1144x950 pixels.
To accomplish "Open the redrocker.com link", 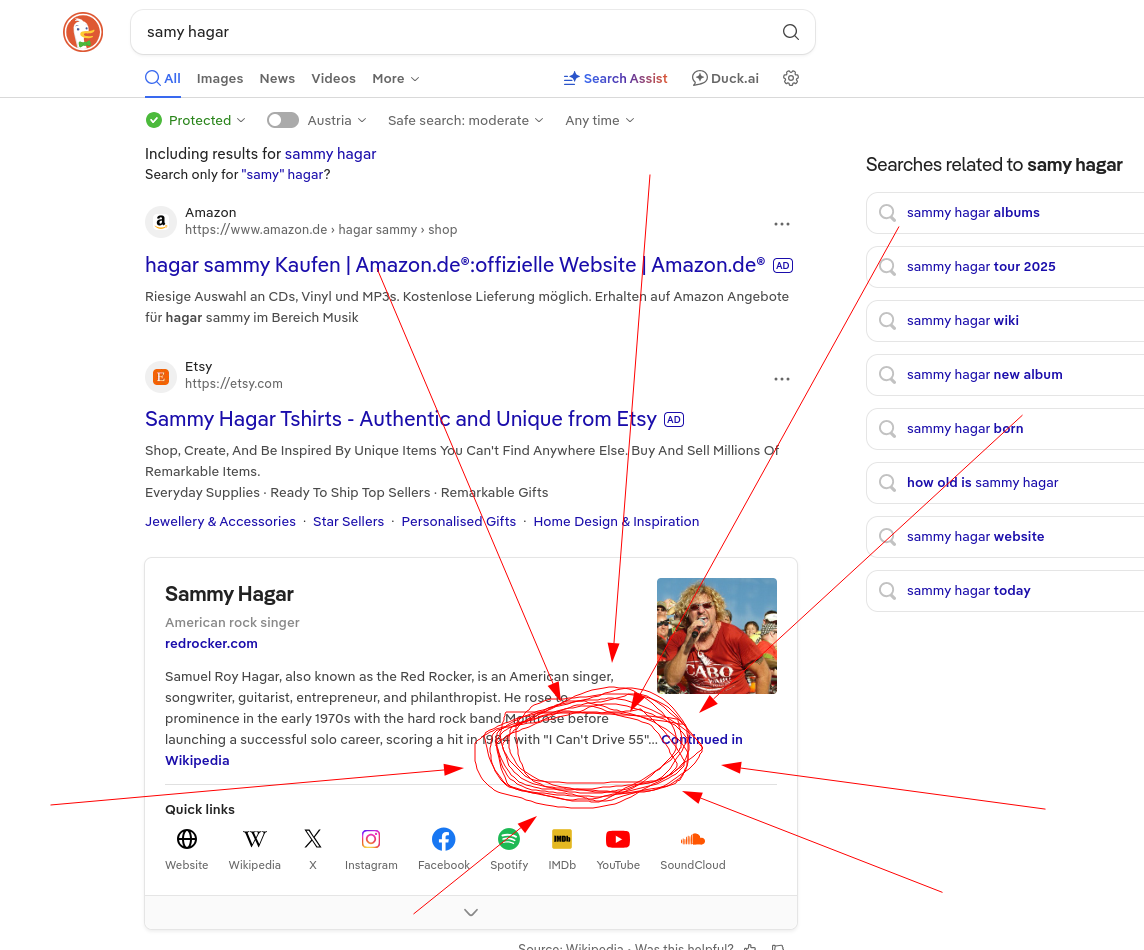I will [211, 643].
